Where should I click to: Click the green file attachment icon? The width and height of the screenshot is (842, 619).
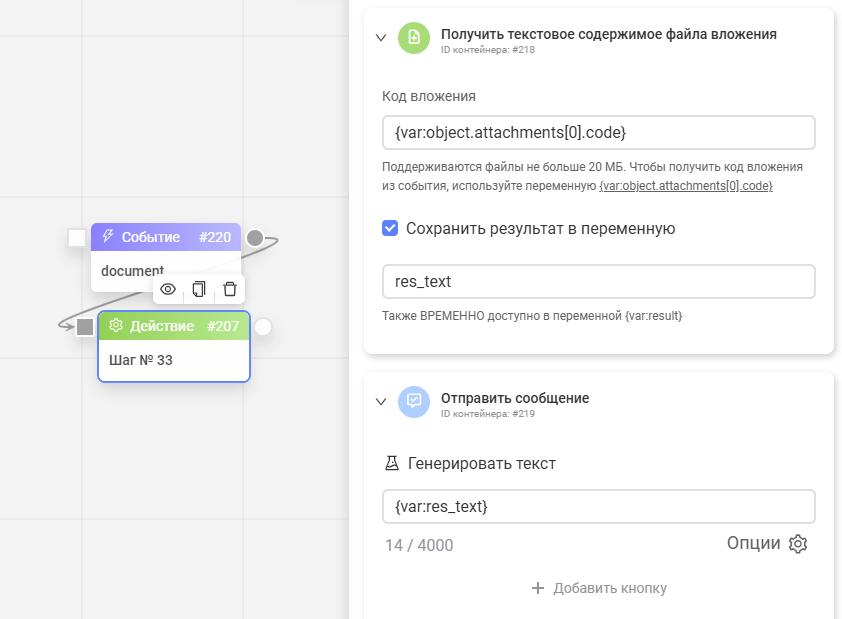[414, 38]
